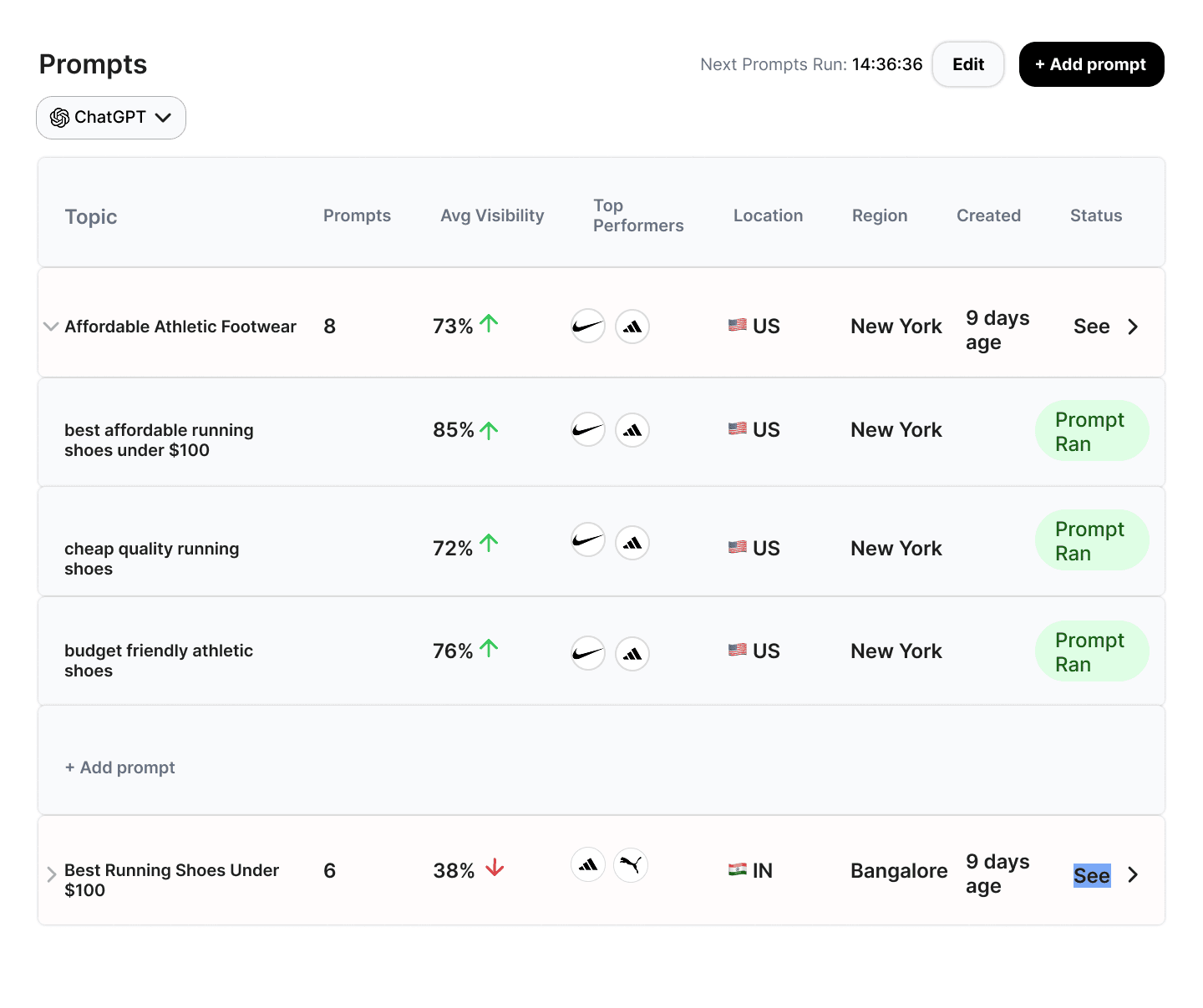The image size is (1203, 1008).
Task: Click New York in Affordable Athletic Footwear row
Action: 896,327
